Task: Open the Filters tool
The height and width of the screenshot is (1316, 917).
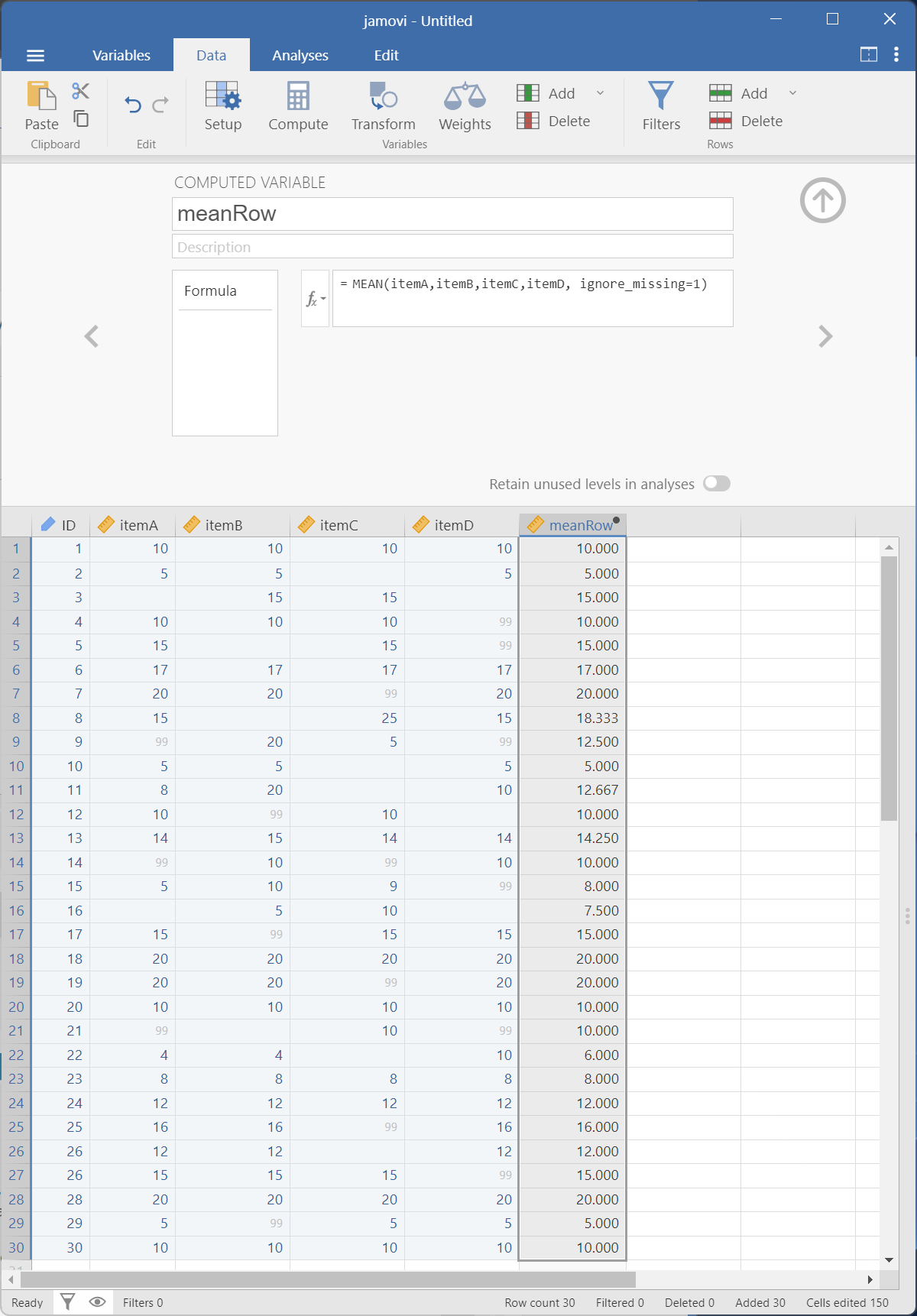Action: click(x=661, y=106)
